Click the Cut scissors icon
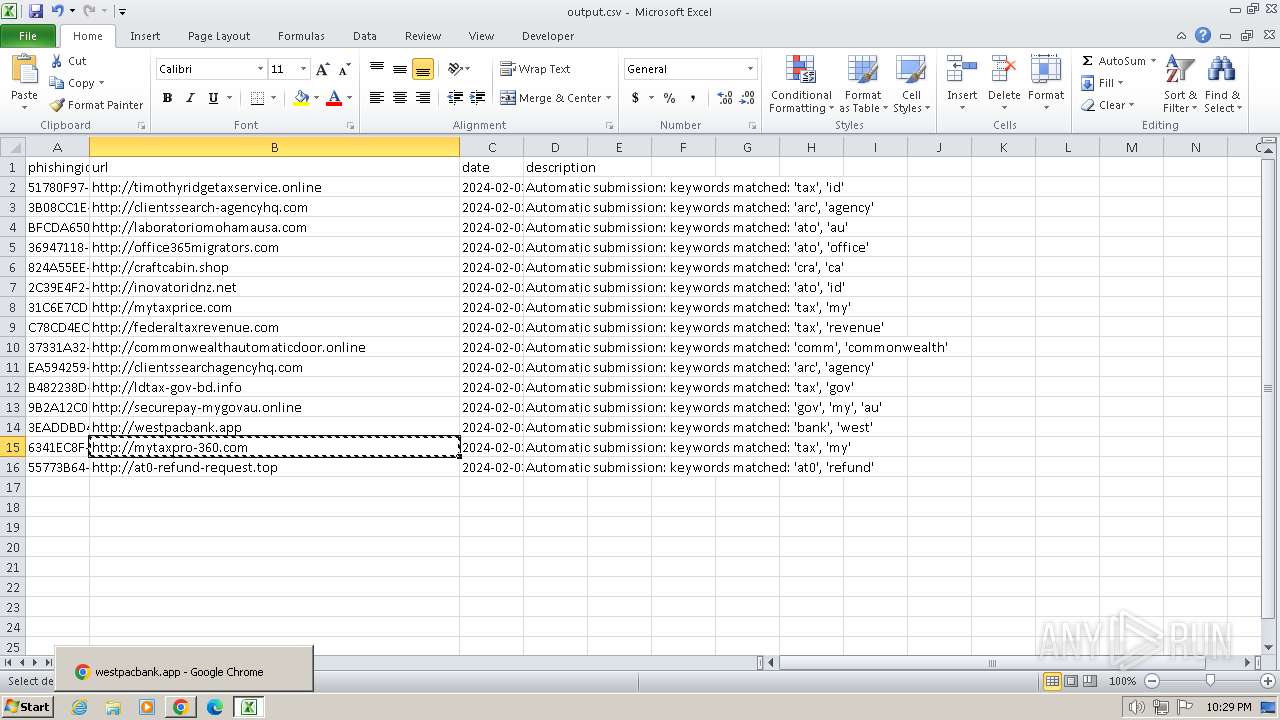Screen dimensions: 1280x720 [x=56, y=61]
